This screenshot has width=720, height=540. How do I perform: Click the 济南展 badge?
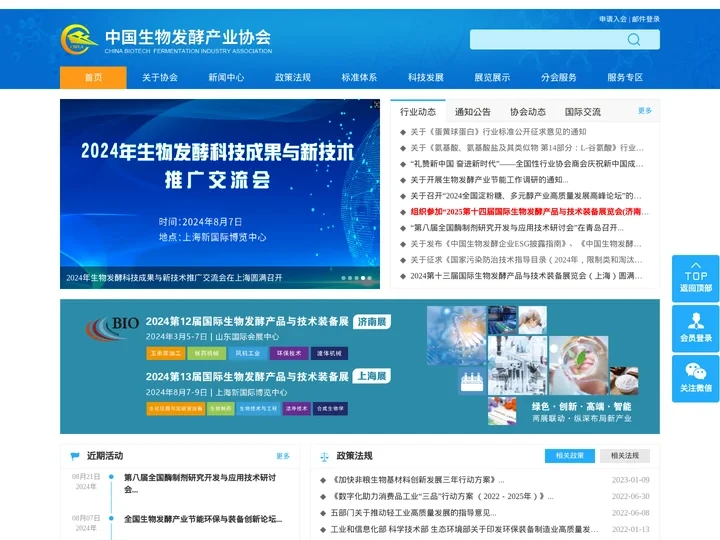coord(372,321)
